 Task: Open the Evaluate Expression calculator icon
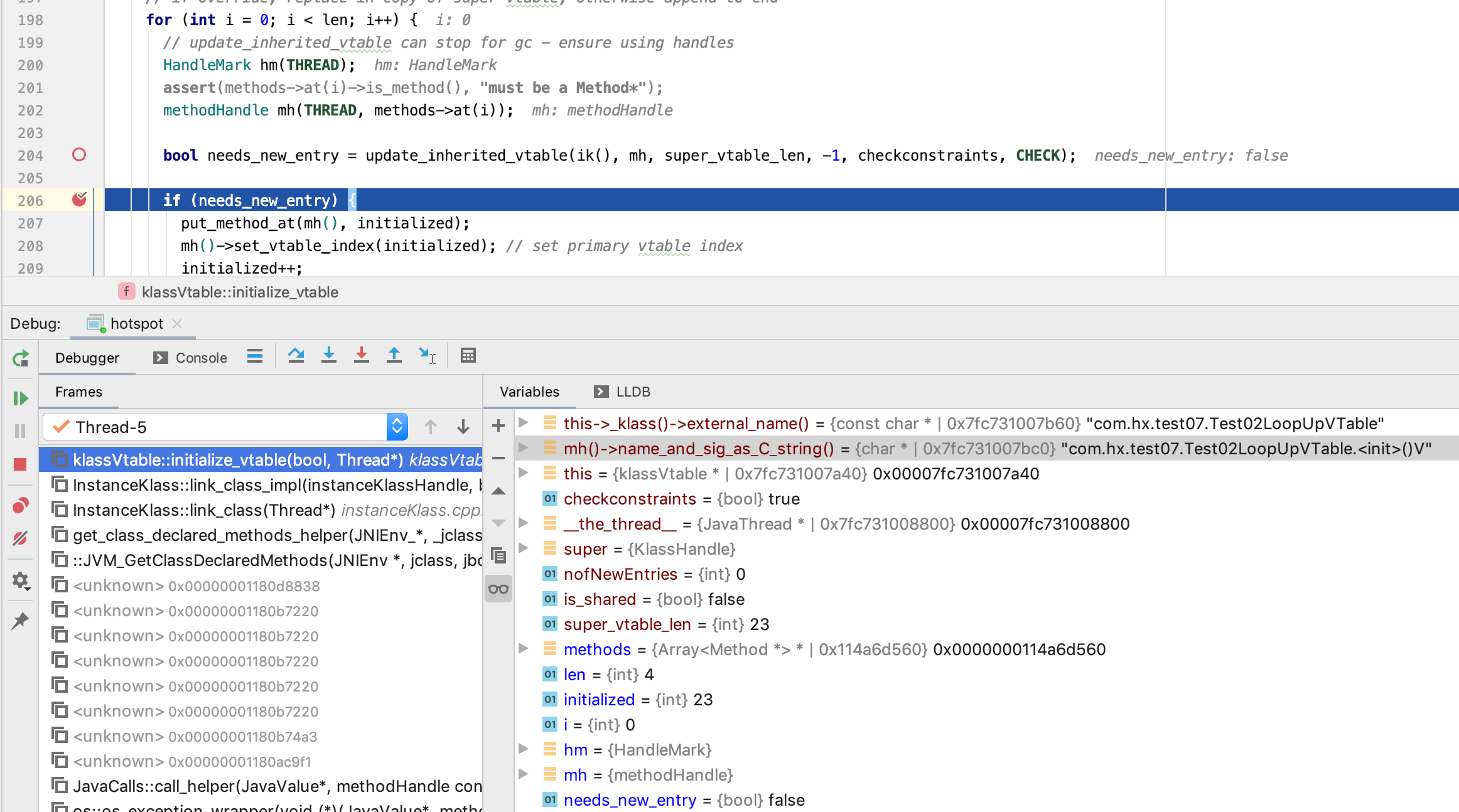(x=468, y=356)
